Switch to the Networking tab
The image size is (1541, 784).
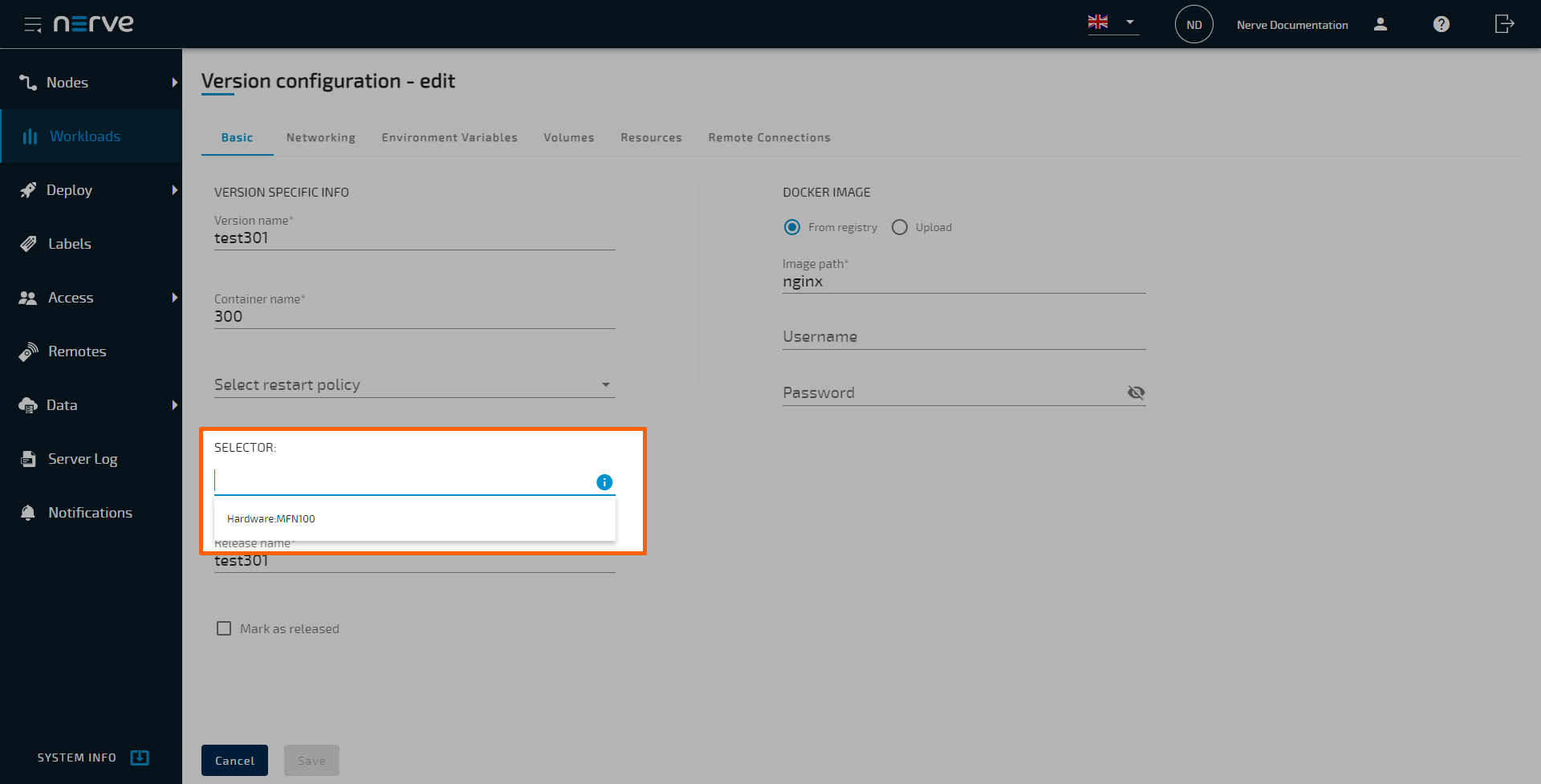[320, 137]
